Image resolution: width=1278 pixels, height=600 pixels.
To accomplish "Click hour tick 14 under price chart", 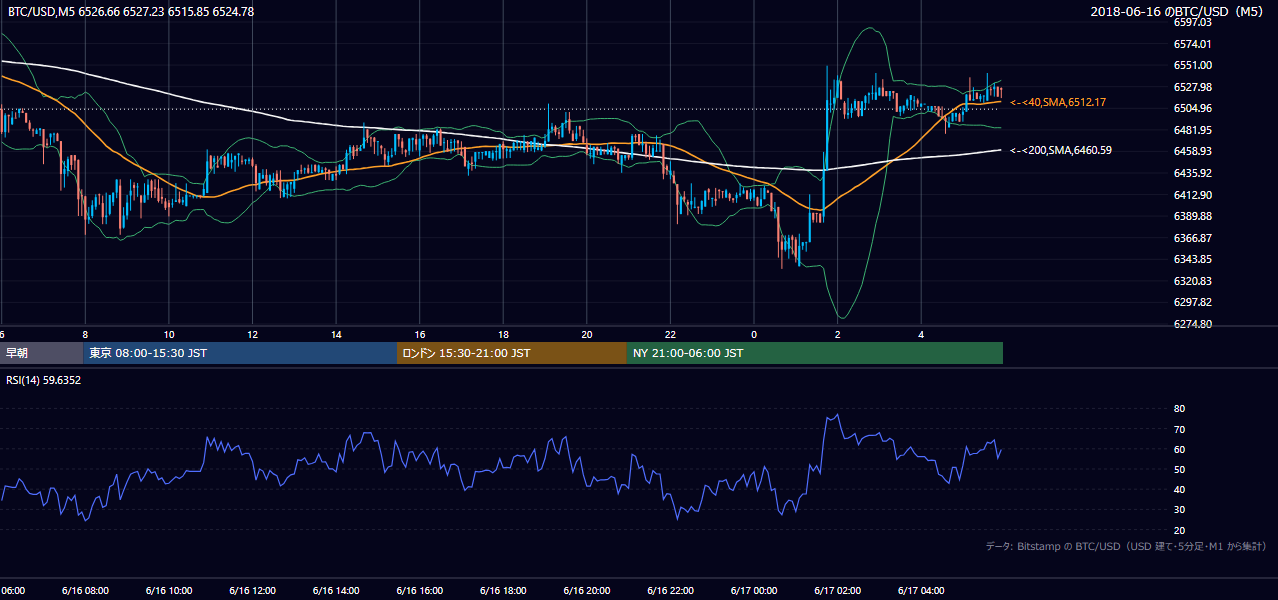I will click(x=337, y=334).
